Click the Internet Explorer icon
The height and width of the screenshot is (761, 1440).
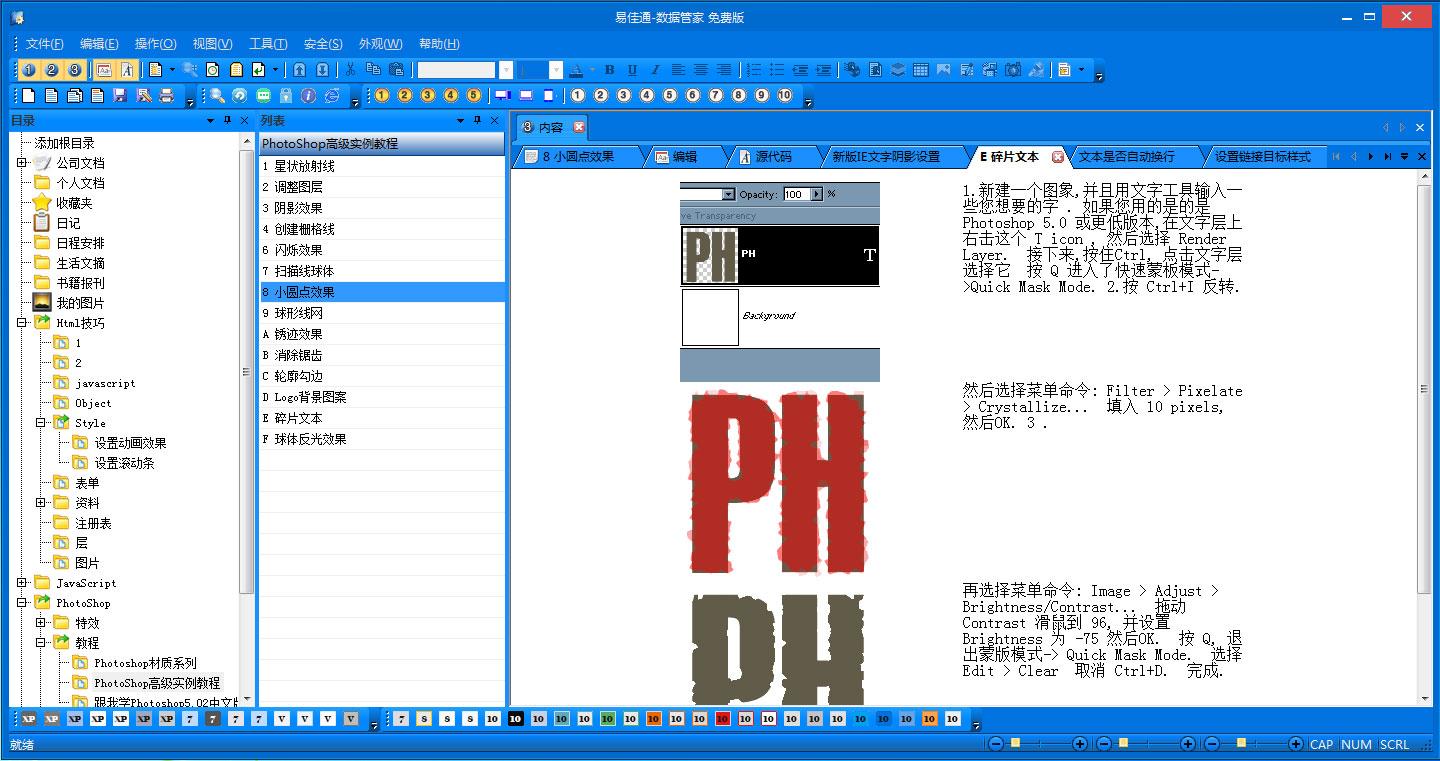click(332, 96)
